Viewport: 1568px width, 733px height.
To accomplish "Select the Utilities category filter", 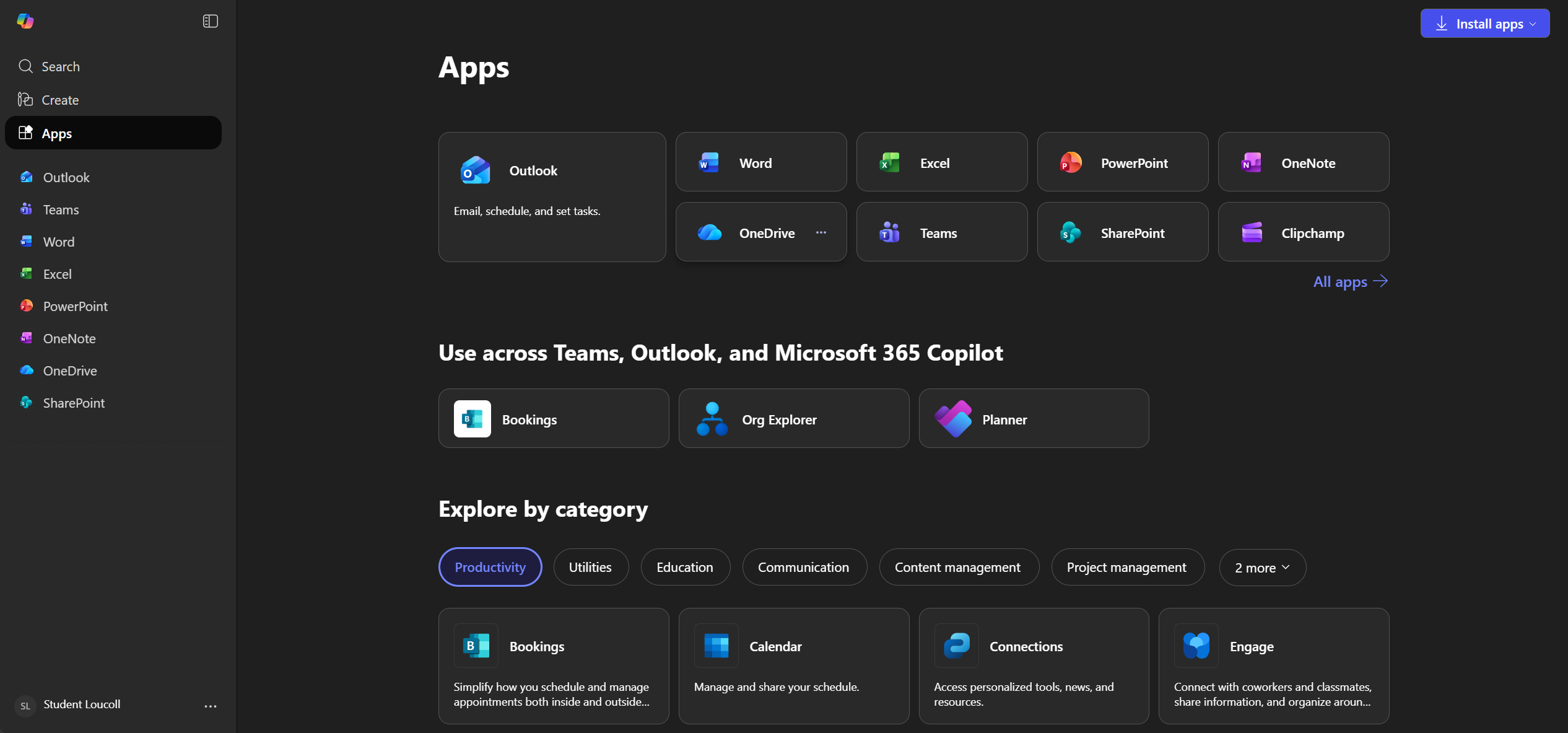I will point(591,567).
